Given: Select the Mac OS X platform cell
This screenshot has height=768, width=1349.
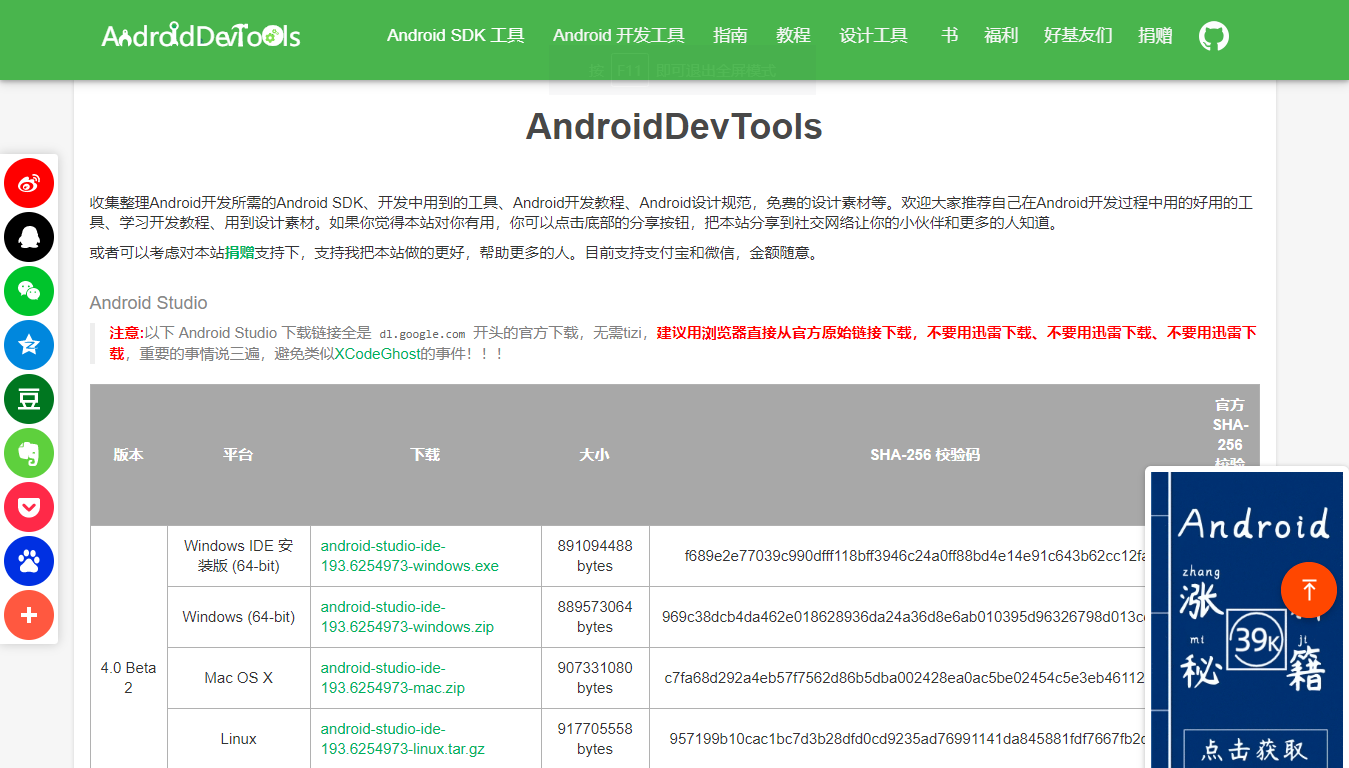Looking at the screenshot, I should point(239,678).
